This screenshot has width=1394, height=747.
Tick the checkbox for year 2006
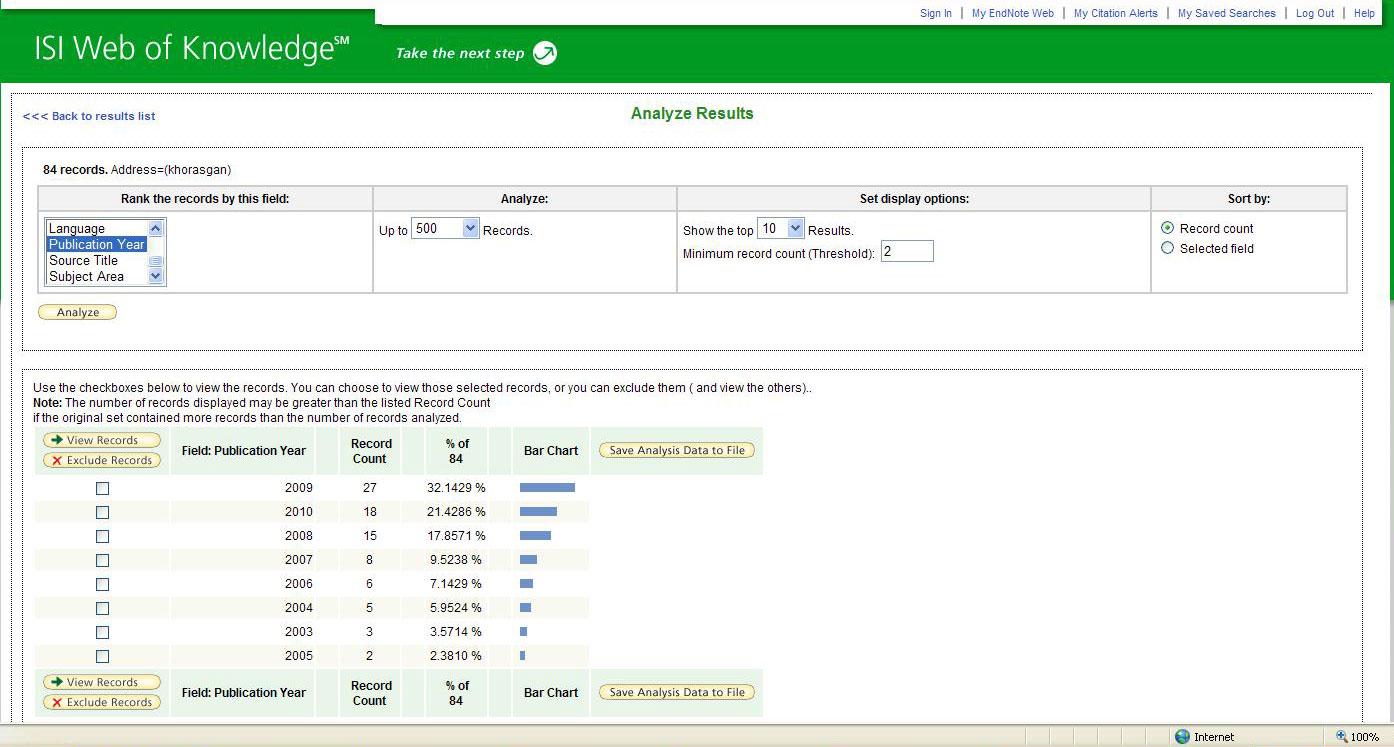102,585
